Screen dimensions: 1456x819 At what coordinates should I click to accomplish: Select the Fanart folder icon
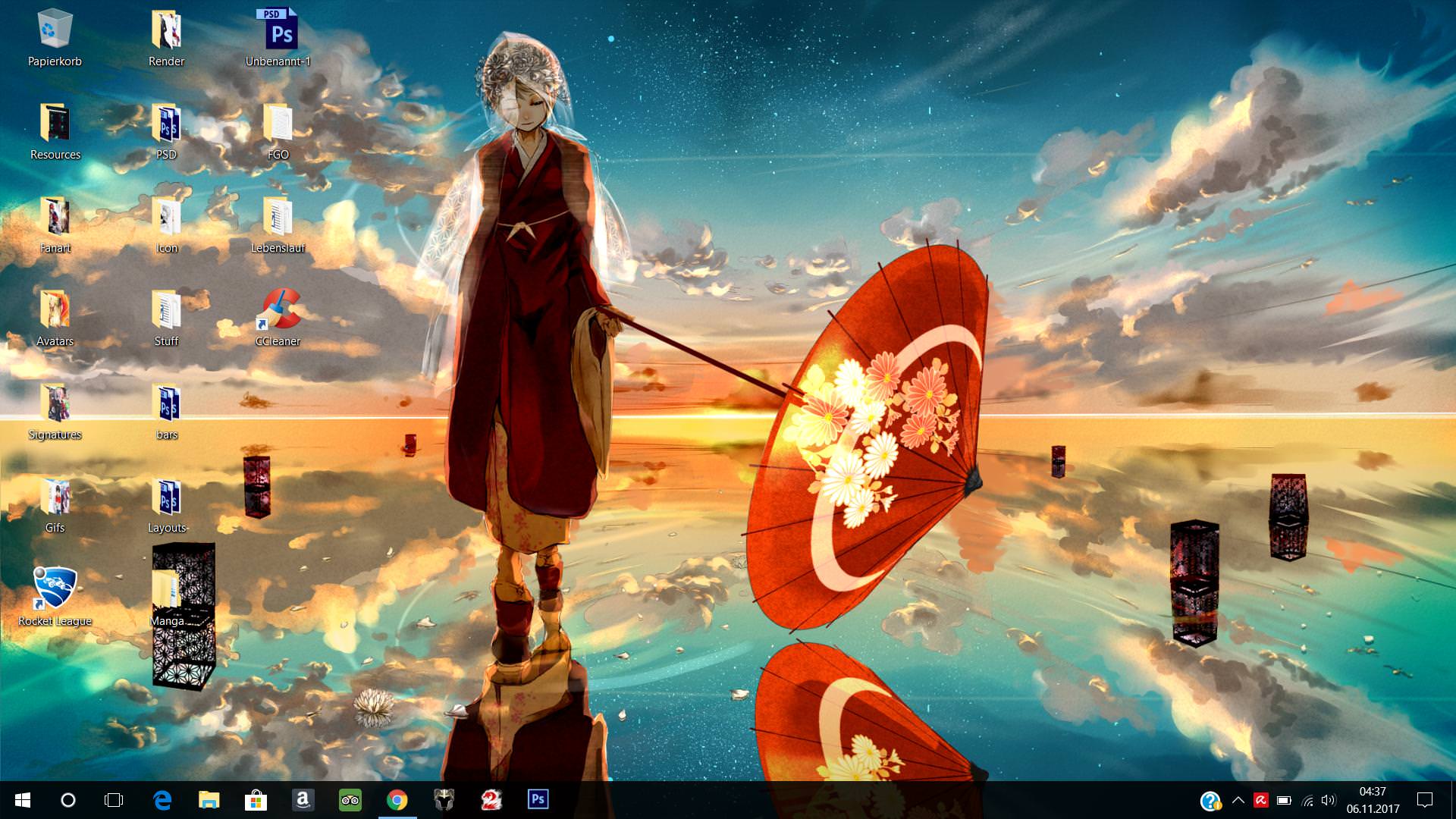(x=55, y=224)
